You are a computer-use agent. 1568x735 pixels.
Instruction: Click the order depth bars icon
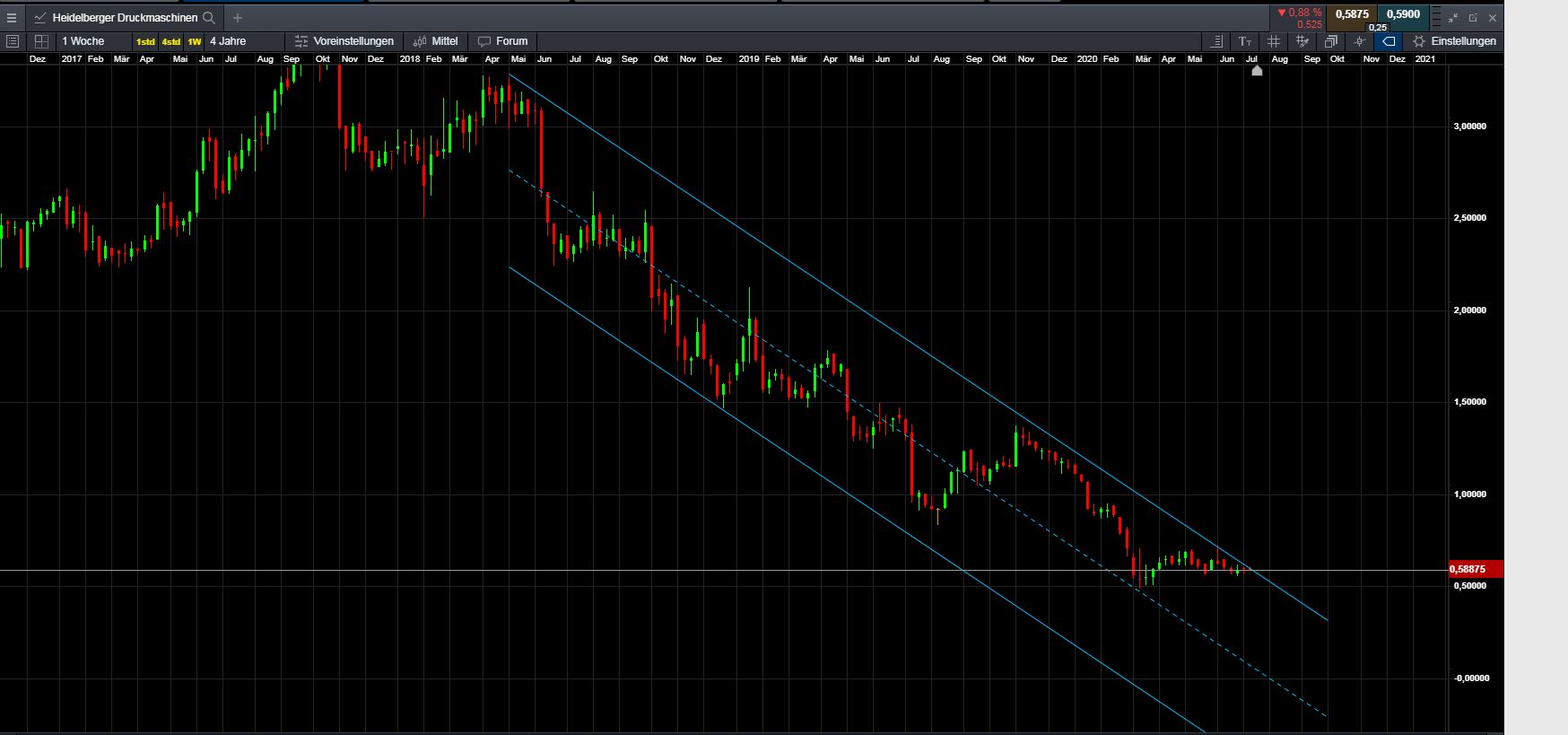pos(1436,18)
